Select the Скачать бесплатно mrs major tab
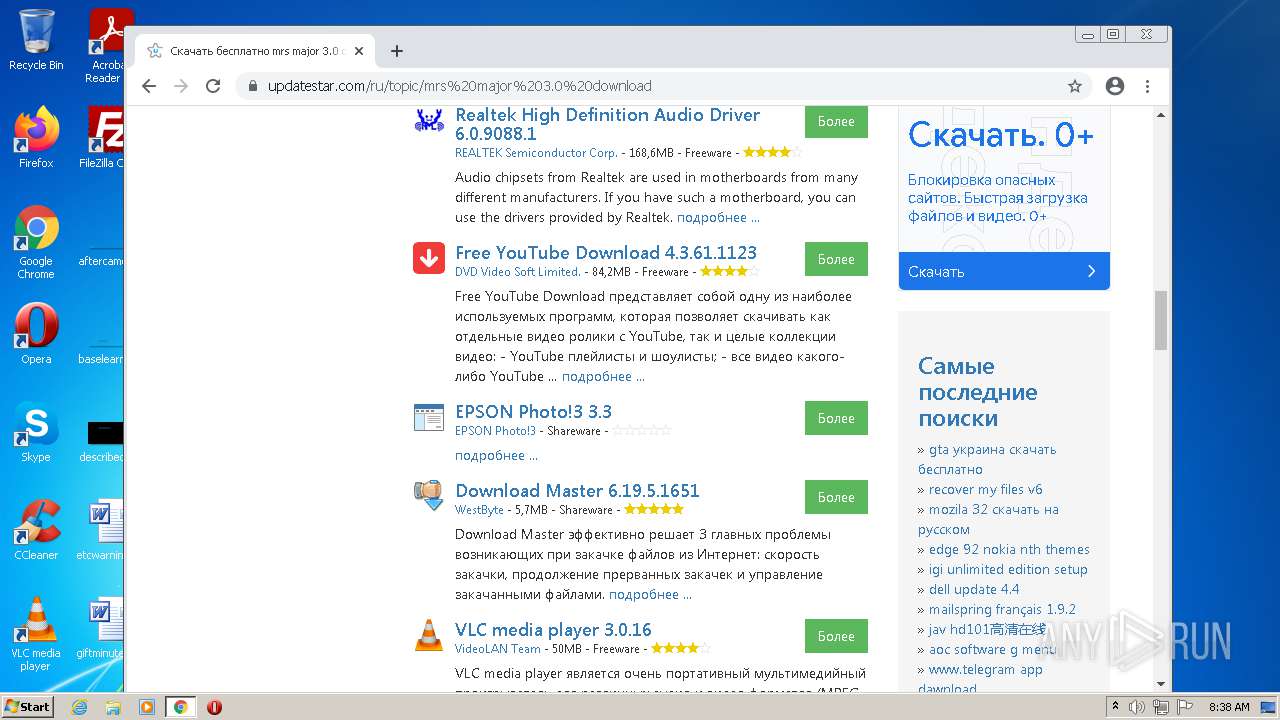Screen dimensions: 1280x720 pyautogui.click(x=254, y=51)
